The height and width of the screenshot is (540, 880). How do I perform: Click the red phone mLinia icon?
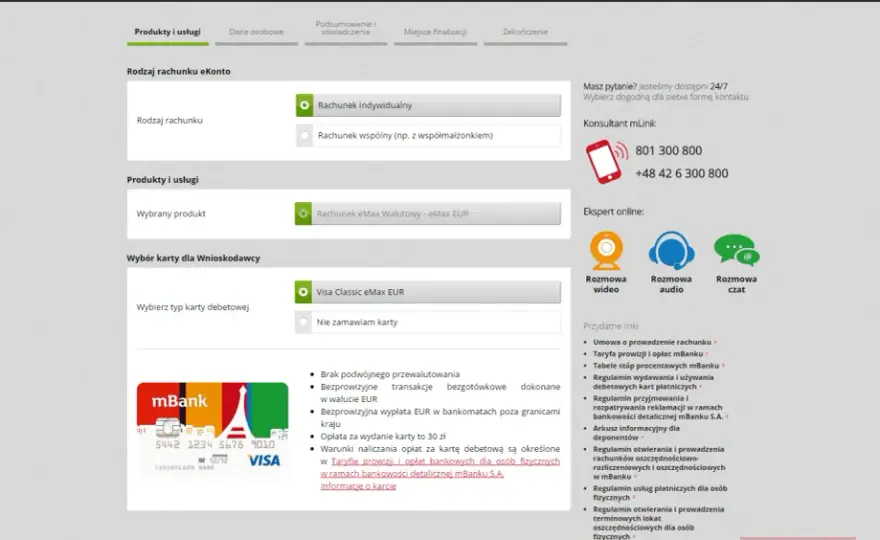606,162
